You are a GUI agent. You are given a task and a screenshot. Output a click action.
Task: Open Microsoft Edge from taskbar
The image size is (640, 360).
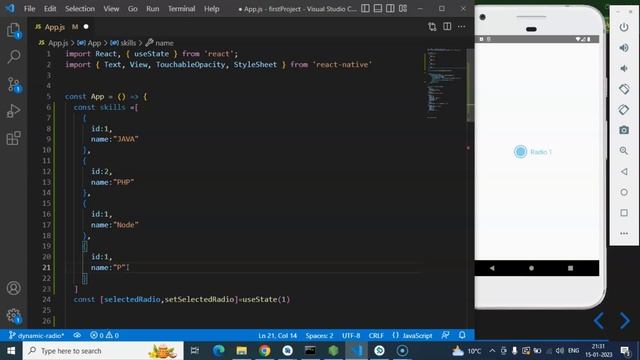point(219,351)
